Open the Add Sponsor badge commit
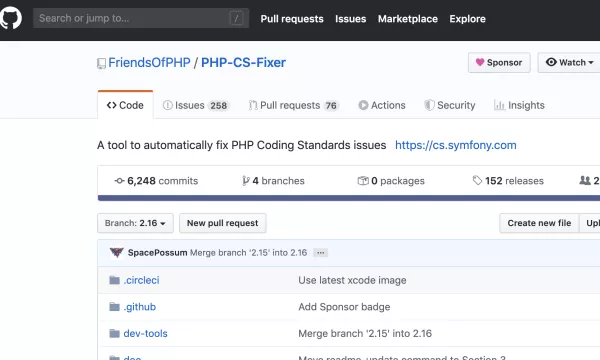The width and height of the screenshot is (600, 360). click(344, 307)
